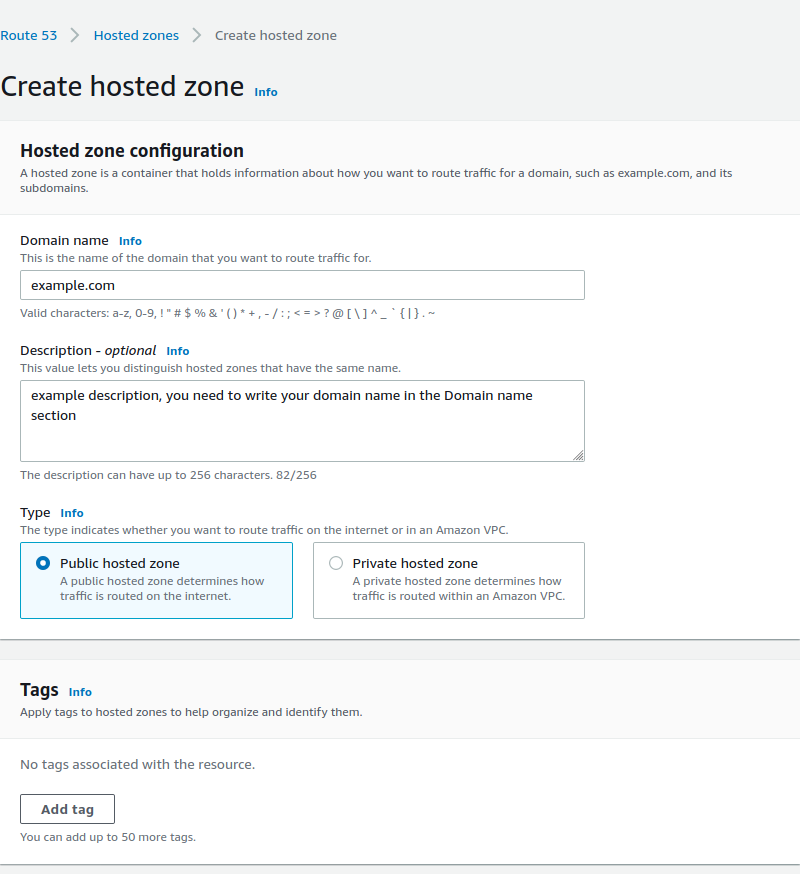Click the Add tag button

click(67, 809)
